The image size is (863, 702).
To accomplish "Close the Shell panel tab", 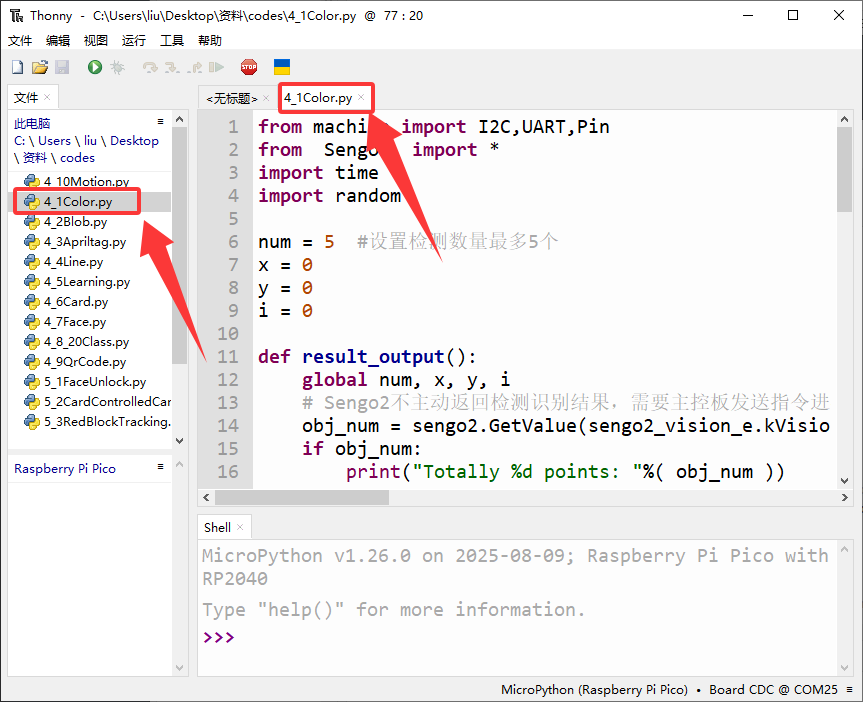I will coord(240,527).
